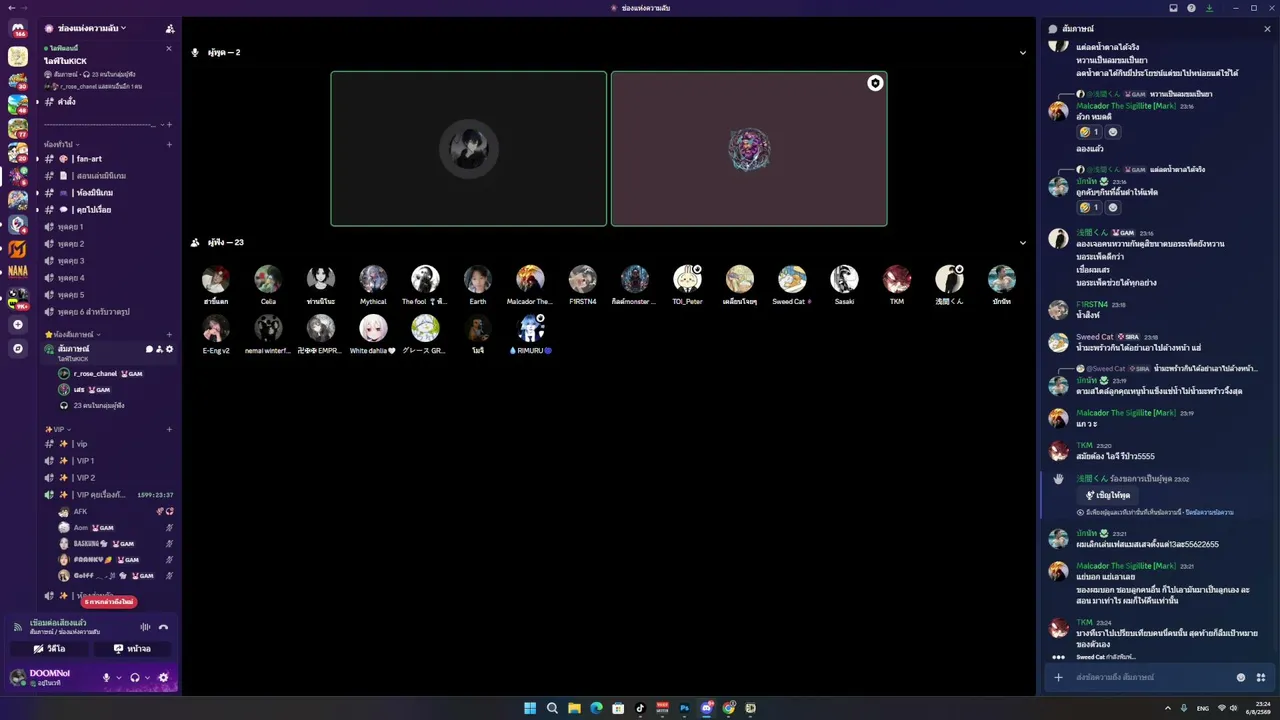Click invite icon on สัมภาษณ์ stage channel
Screen dimensions: 1280x720
[159, 349]
